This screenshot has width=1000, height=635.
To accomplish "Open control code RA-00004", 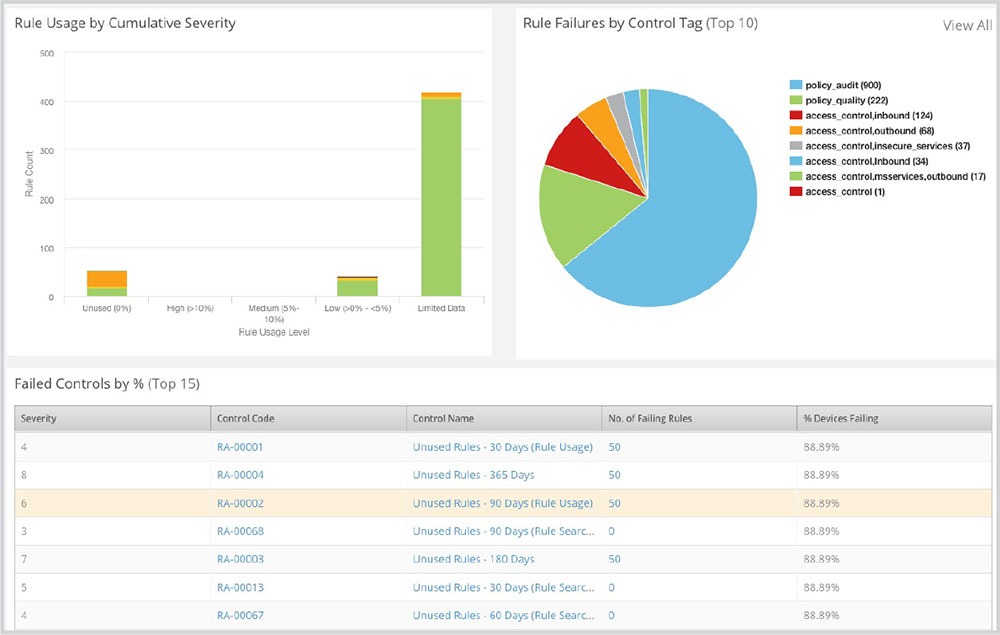I will point(240,475).
